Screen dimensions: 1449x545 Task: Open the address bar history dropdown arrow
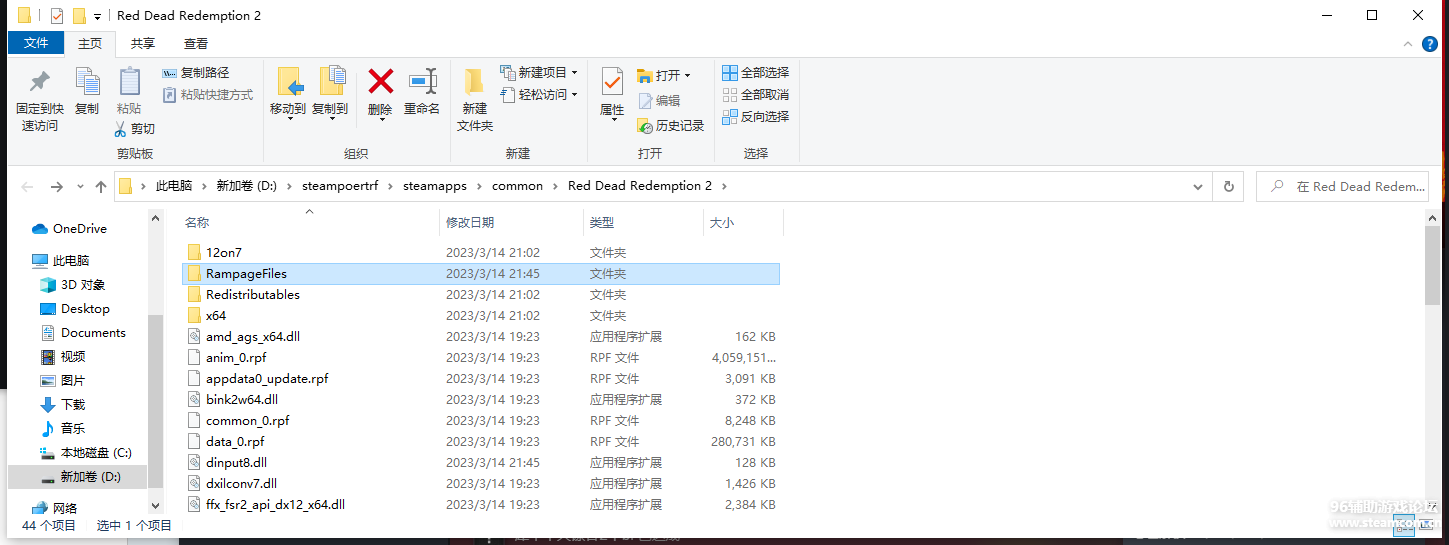(x=1198, y=186)
